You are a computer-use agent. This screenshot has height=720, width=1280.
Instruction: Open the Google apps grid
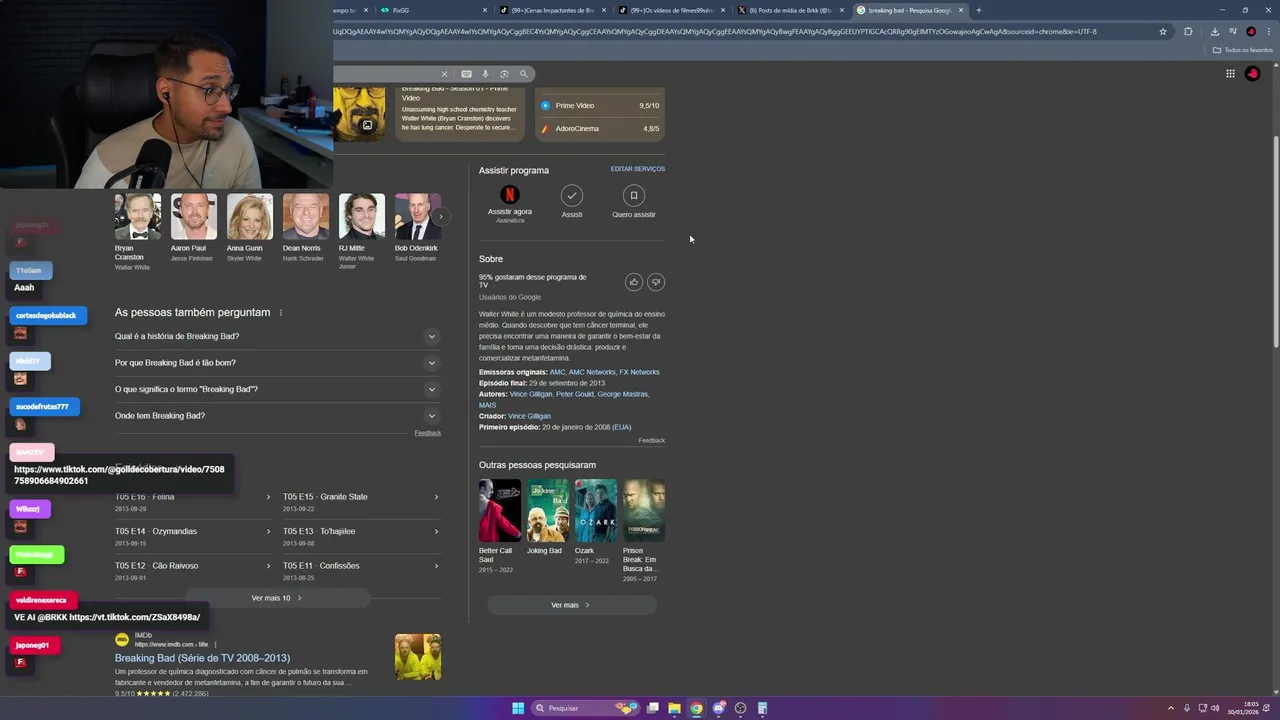[1230, 73]
